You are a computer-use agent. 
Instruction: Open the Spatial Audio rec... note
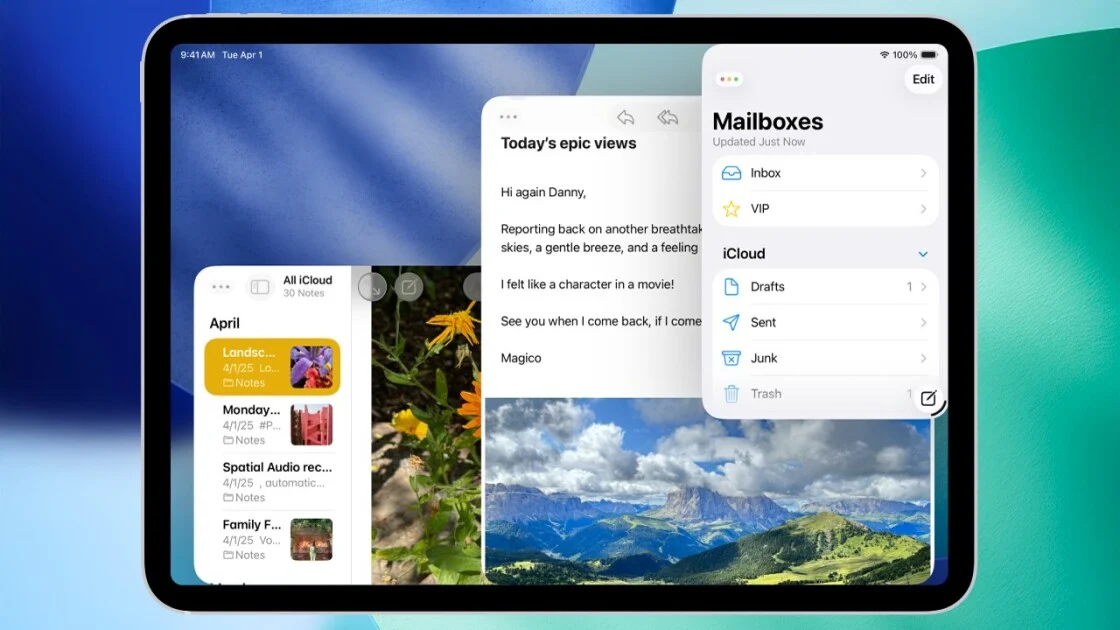pos(277,482)
